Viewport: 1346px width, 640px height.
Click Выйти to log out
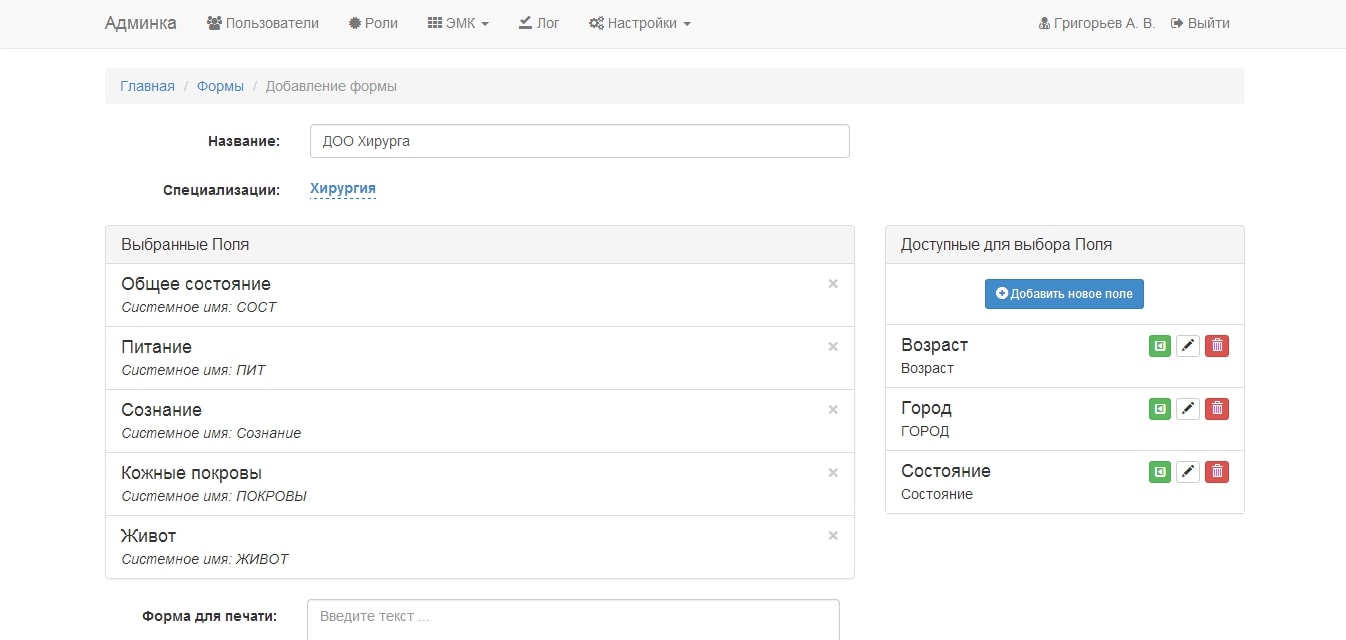pos(1200,23)
